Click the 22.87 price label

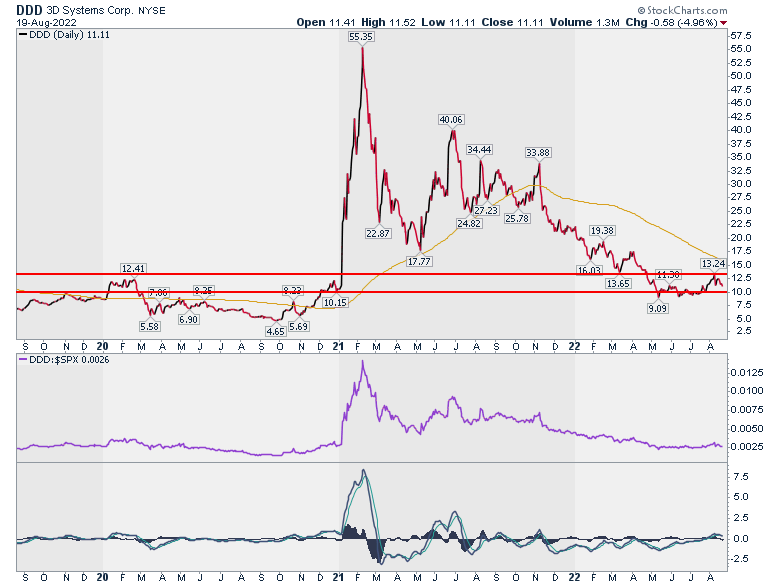click(x=378, y=233)
